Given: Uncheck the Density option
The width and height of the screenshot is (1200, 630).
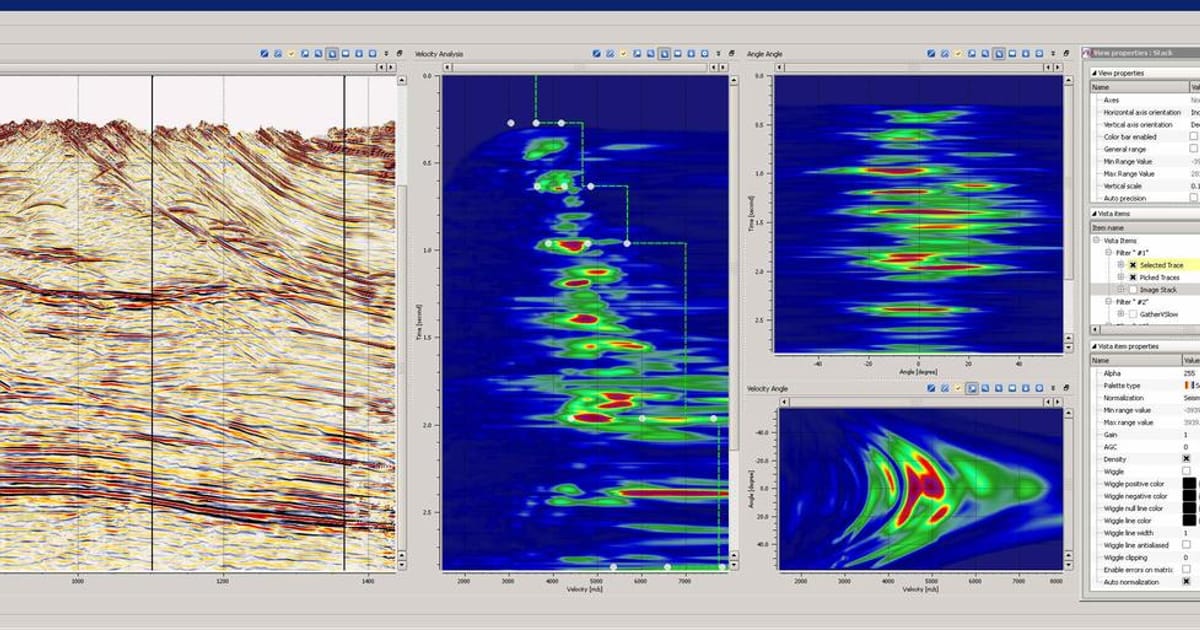Looking at the screenshot, I should coord(1187,458).
